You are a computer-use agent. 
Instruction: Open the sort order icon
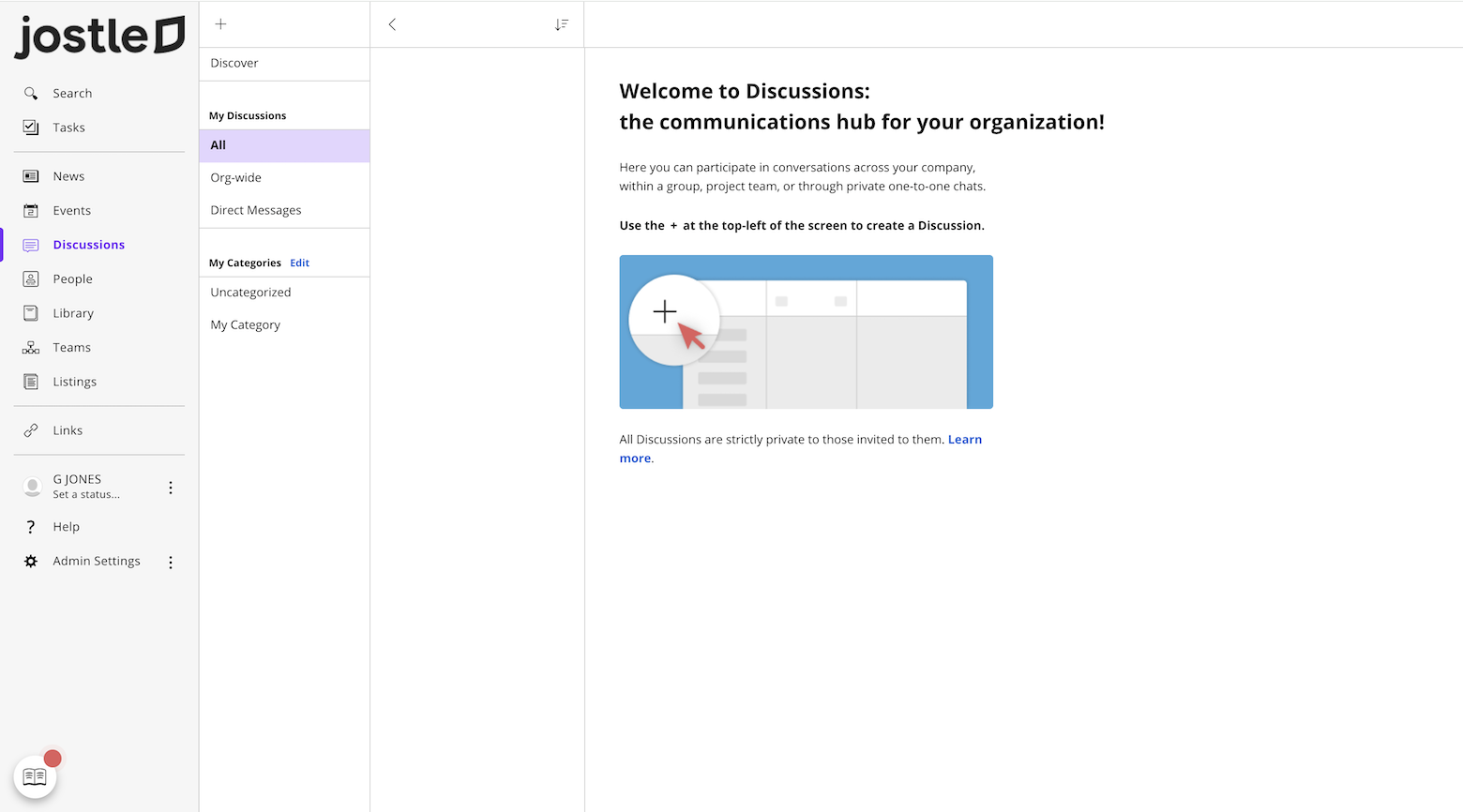pyautogui.click(x=561, y=24)
